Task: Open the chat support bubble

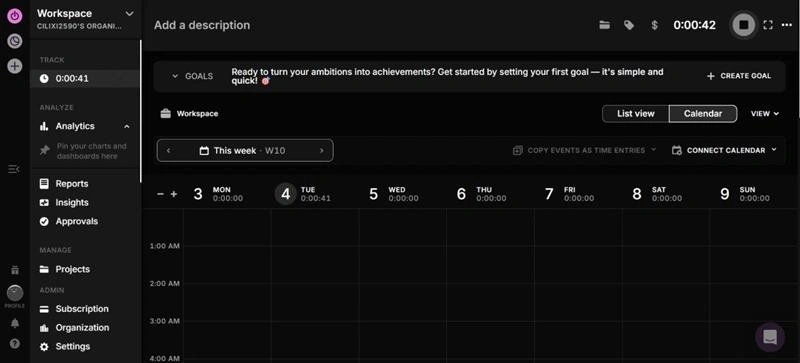Action: coord(770,337)
